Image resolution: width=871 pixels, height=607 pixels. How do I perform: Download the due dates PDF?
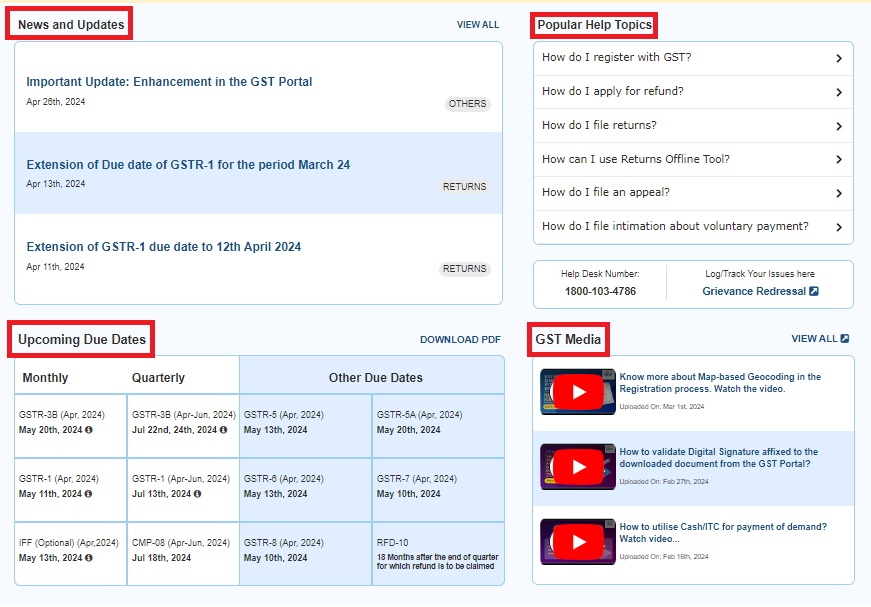pyautogui.click(x=460, y=340)
